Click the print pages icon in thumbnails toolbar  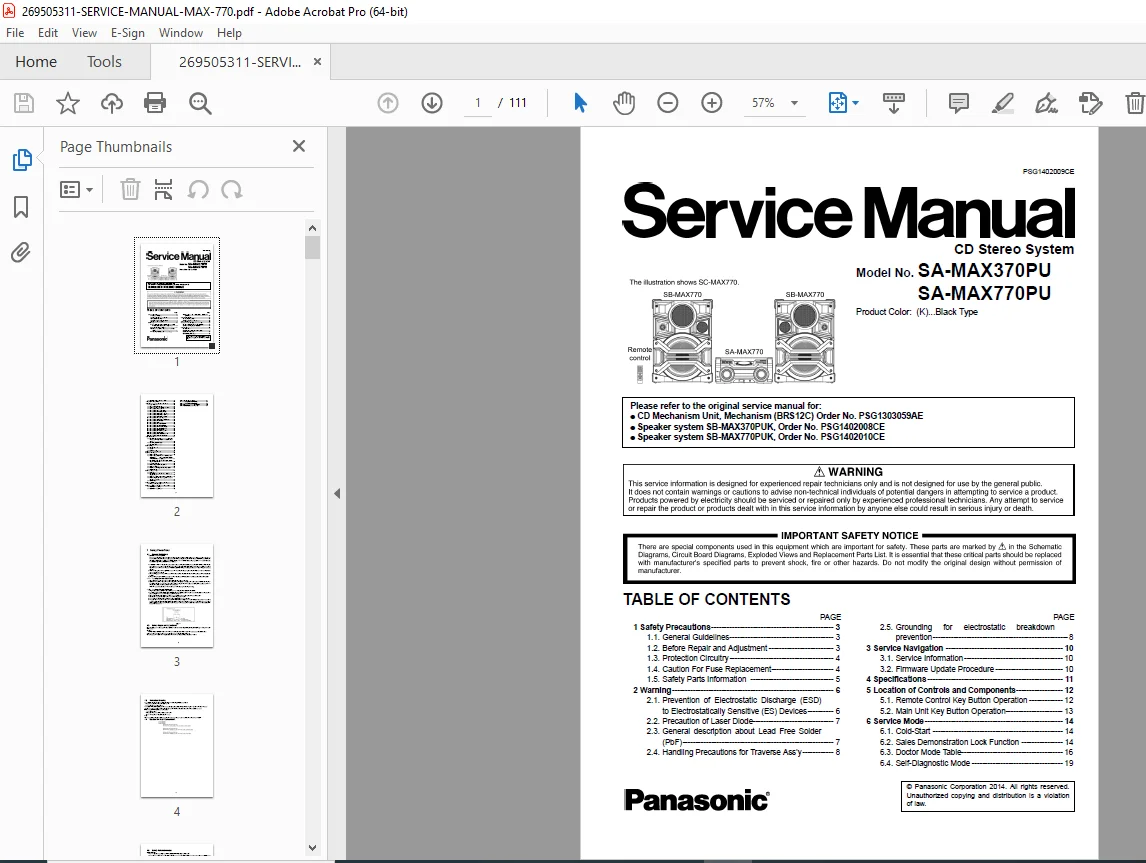pyautogui.click(x=163, y=190)
